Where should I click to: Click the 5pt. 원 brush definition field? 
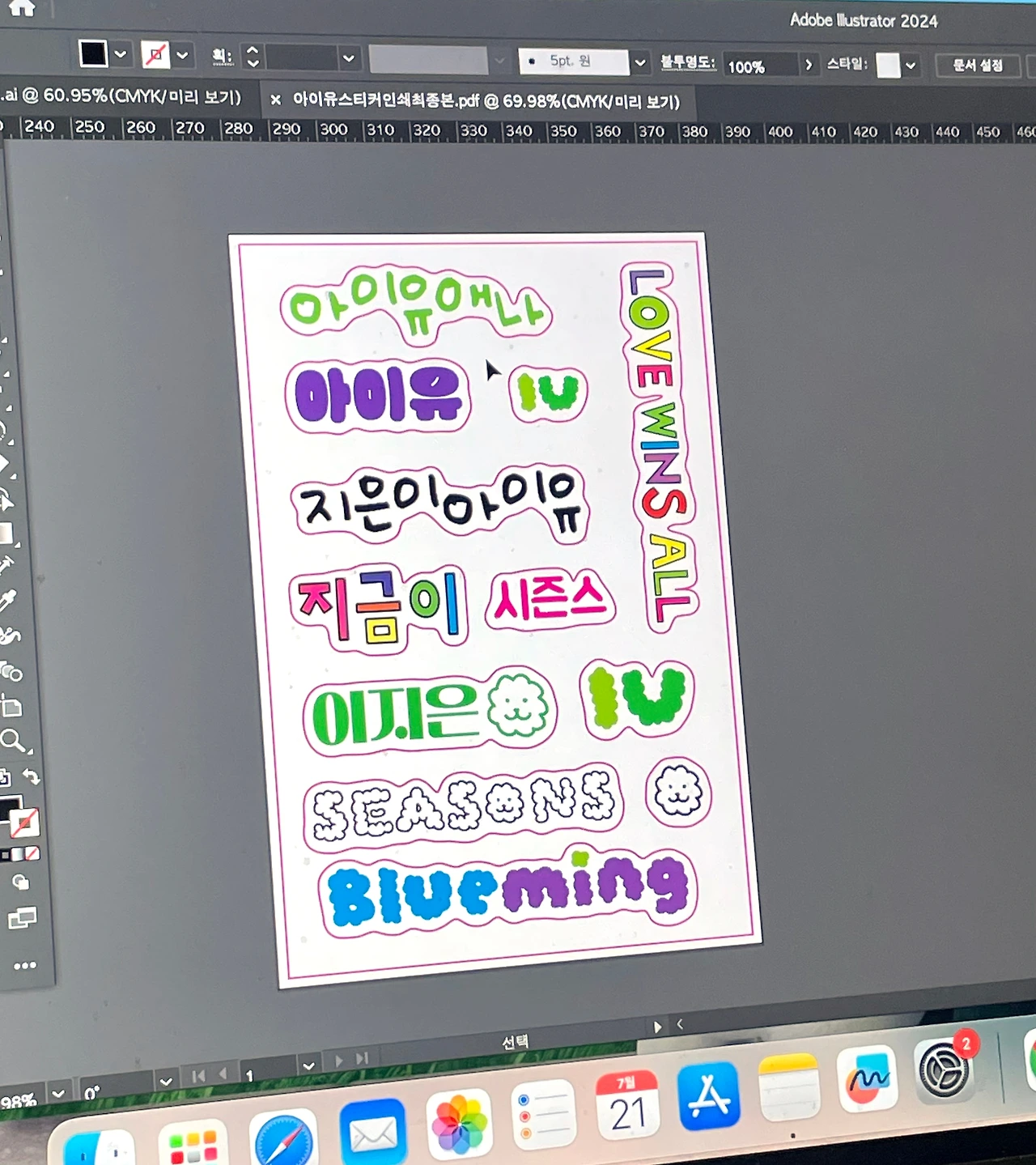[573, 62]
